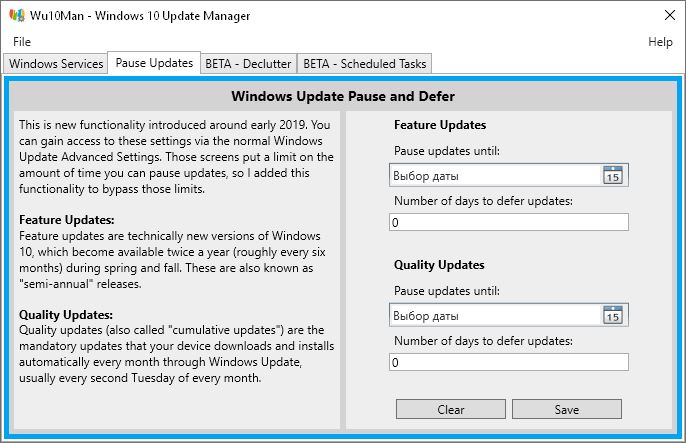Viewport: 686px width, 443px height.
Task: Click the Wu10Man window title text
Action: pos(140,16)
